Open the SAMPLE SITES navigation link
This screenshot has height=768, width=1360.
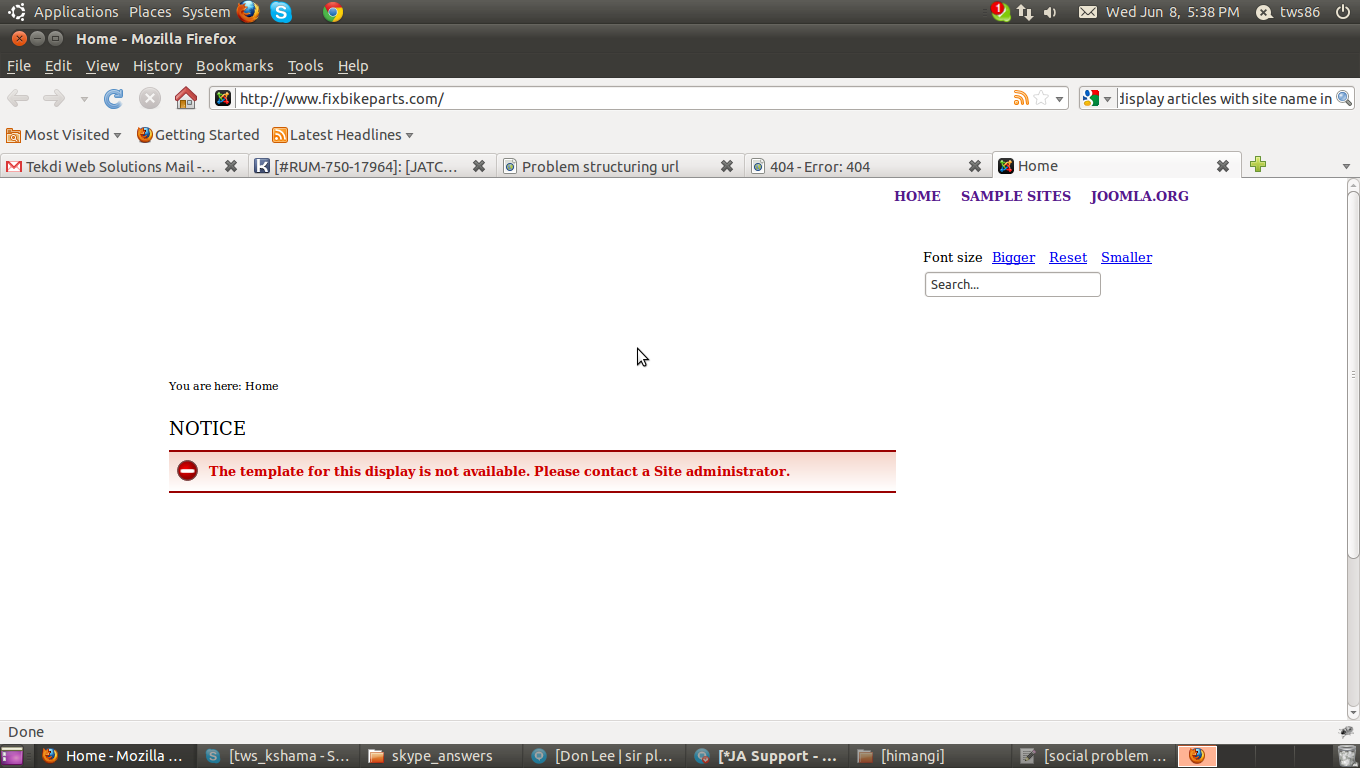[x=1015, y=196]
